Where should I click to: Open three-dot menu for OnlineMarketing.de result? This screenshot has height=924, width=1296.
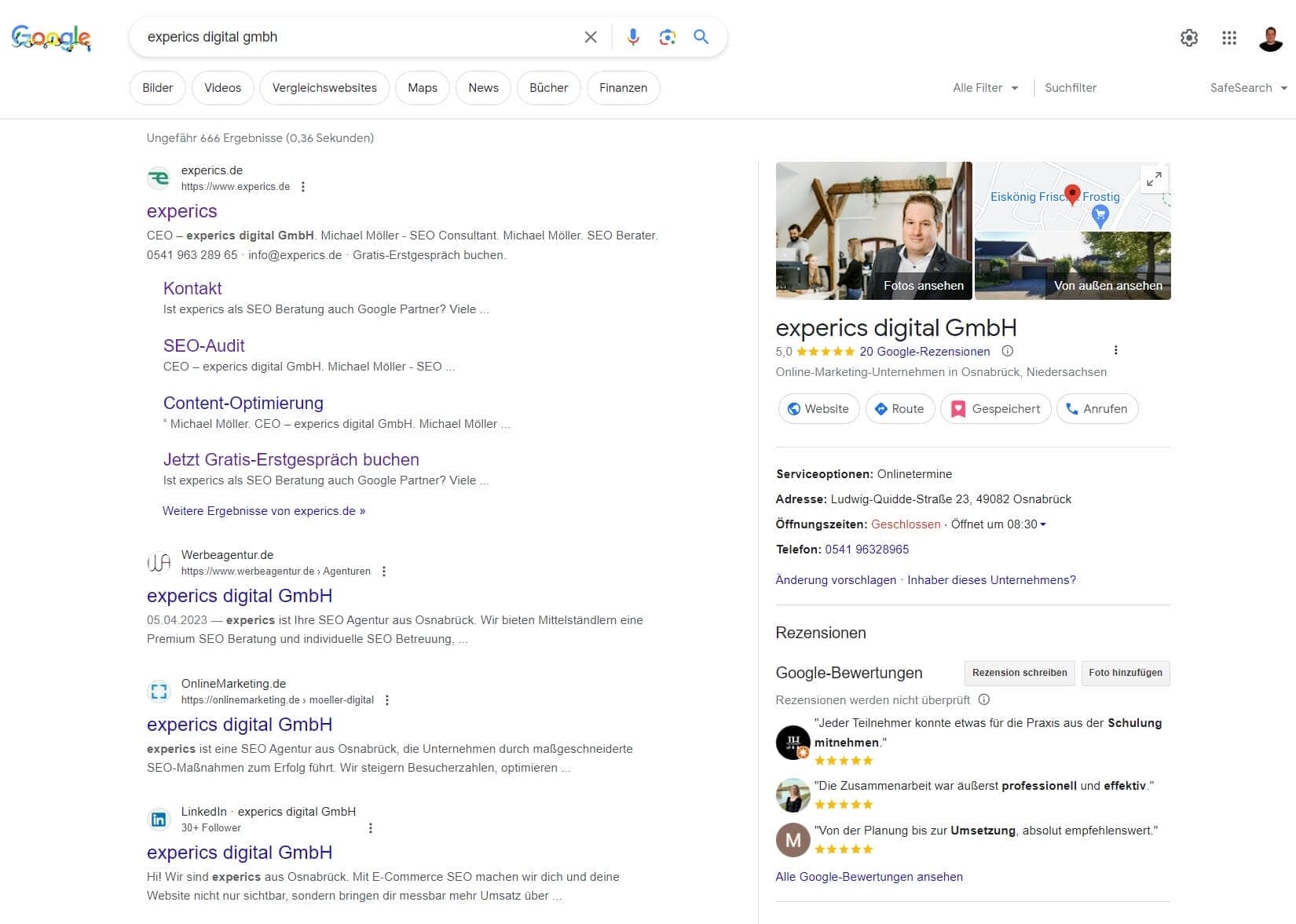coord(387,700)
